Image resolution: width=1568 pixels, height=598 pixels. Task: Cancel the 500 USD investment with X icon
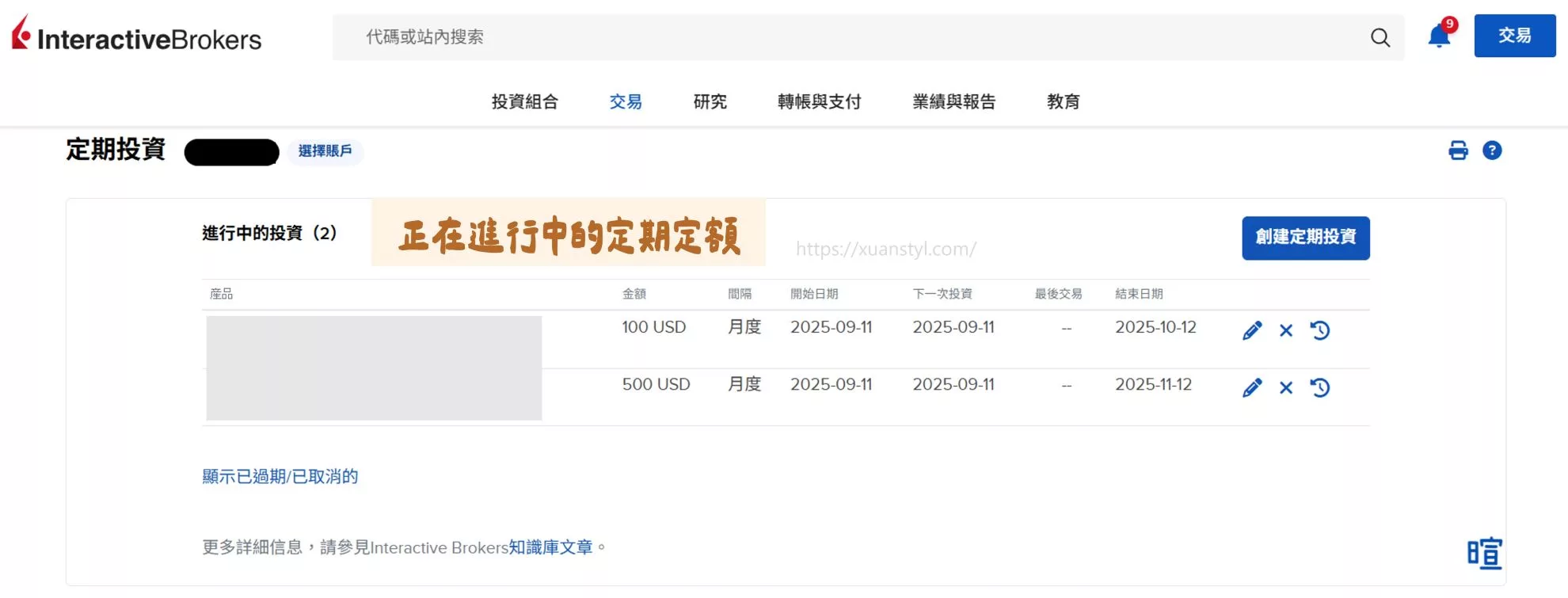1286,387
